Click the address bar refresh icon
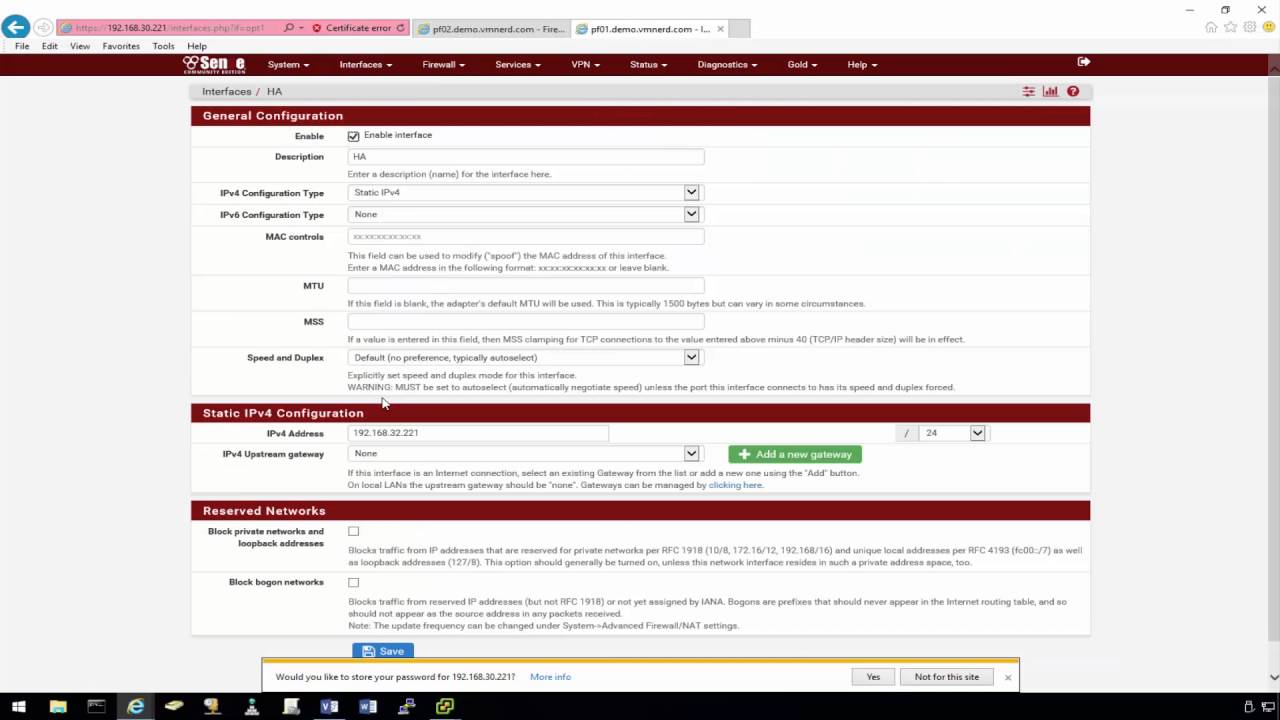1280x720 pixels. coord(401,28)
